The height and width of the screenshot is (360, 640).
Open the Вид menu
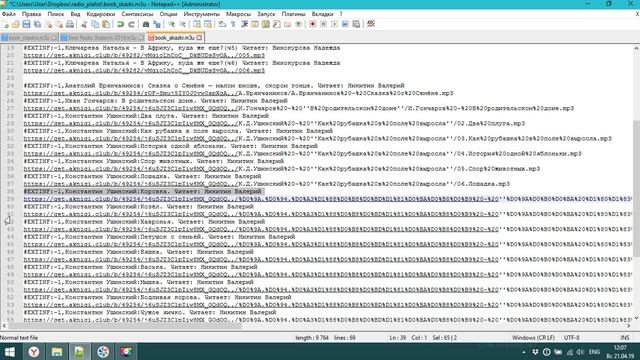(76, 14)
